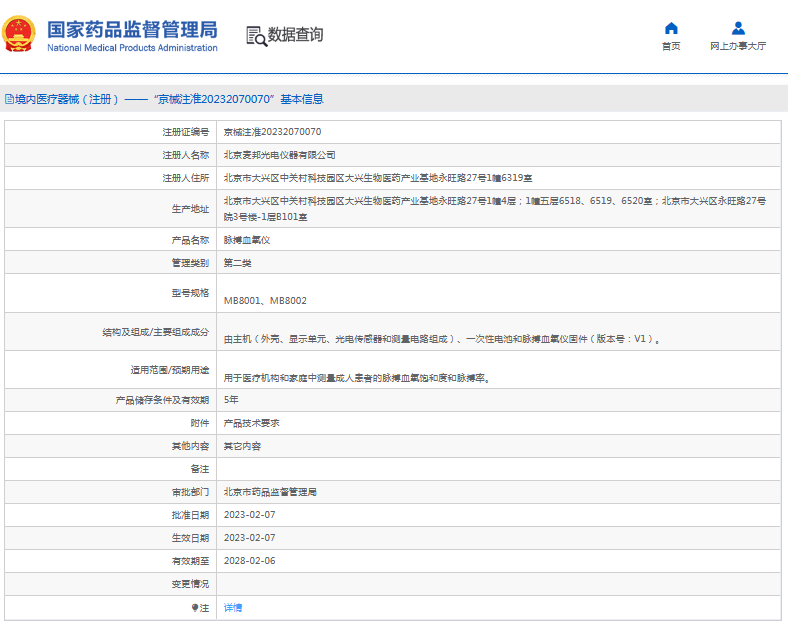Click the 网上办事大厅 label

point(738,46)
